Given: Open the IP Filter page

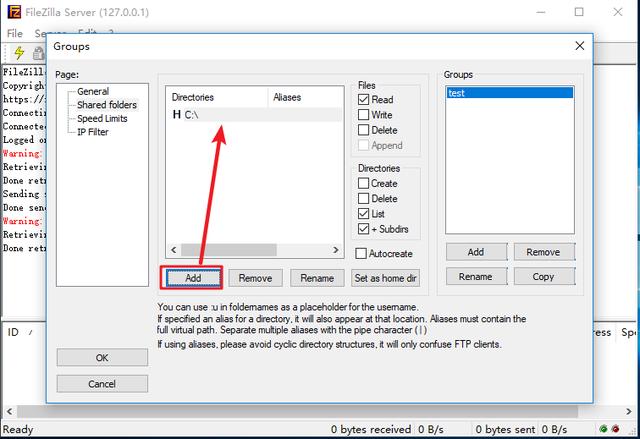Looking at the screenshot, I should tap(93, 132).
